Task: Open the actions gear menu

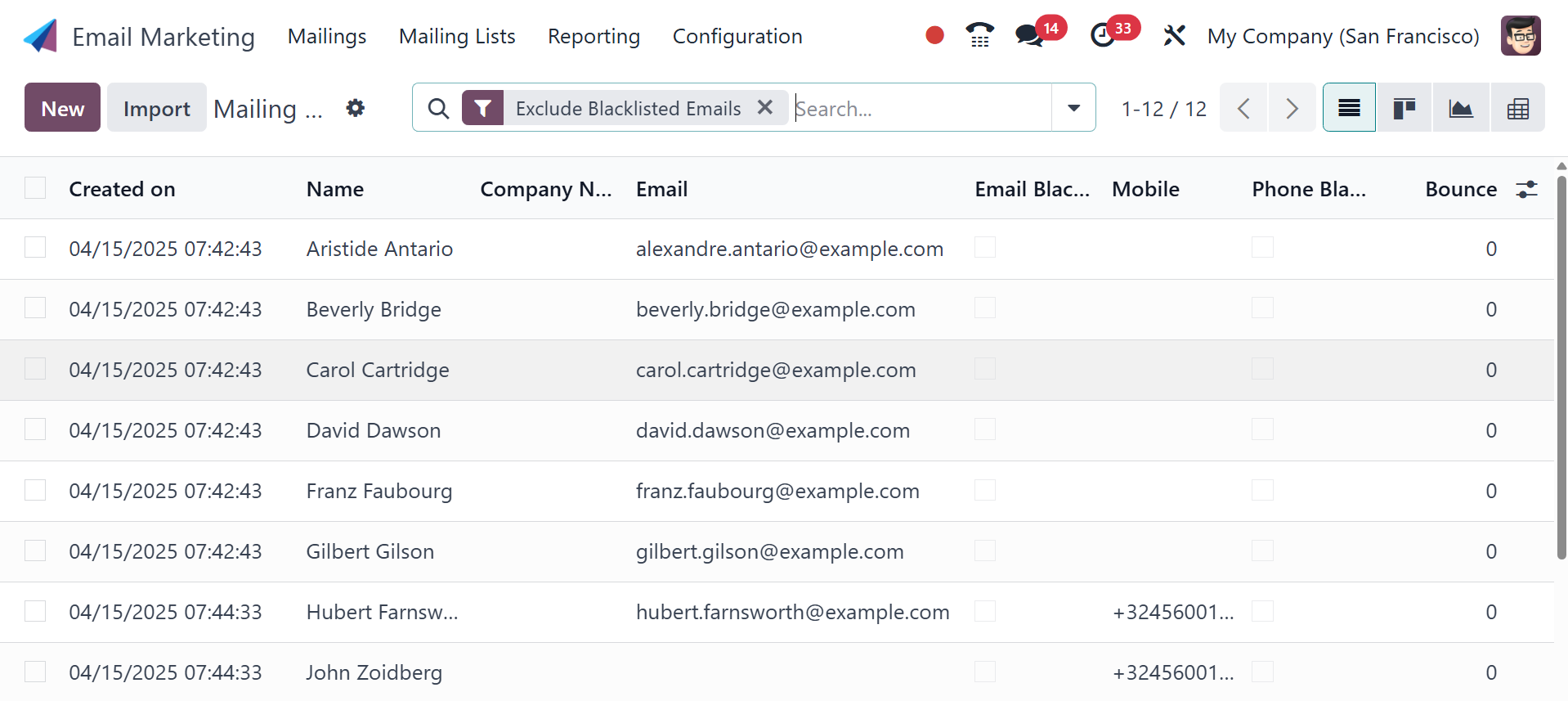Action: (355, 108)
